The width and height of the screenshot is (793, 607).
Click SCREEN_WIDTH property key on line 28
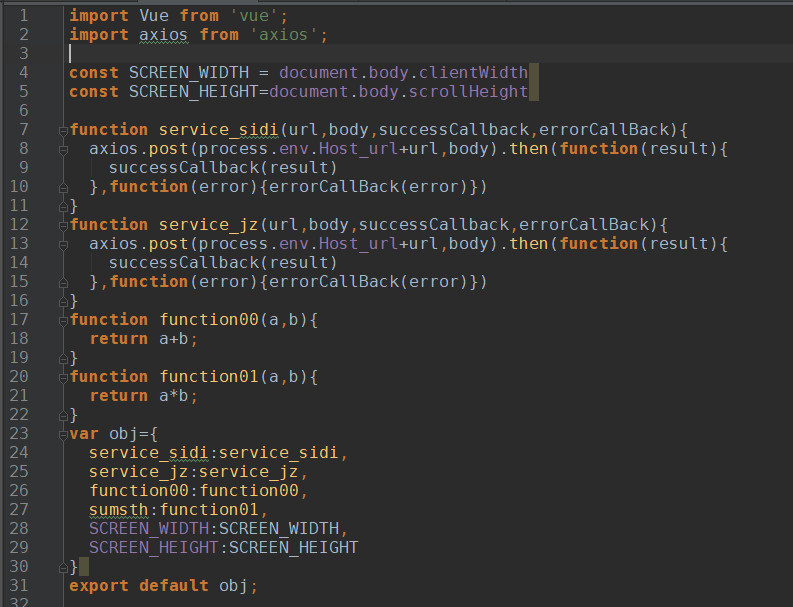click(149, 529)
